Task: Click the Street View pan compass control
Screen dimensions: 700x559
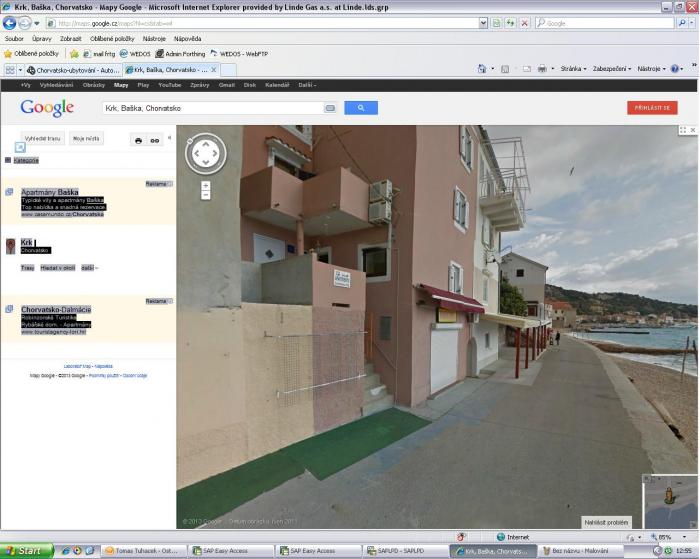Action: pyautogui.click(x=205, y=153)
